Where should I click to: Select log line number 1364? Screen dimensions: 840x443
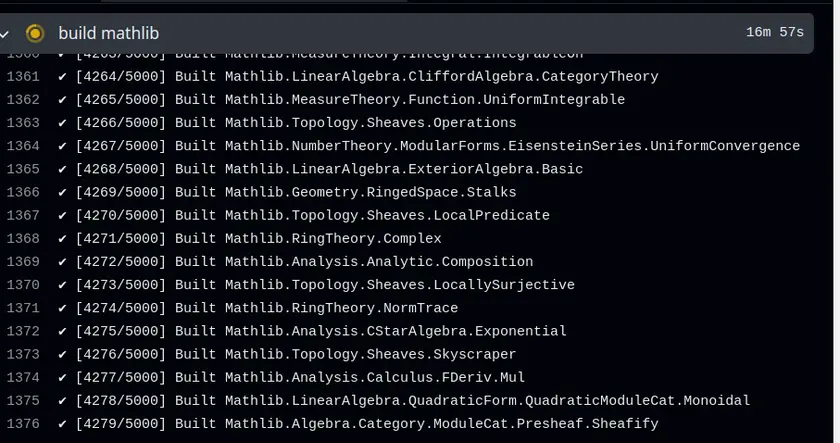(23, 146)
